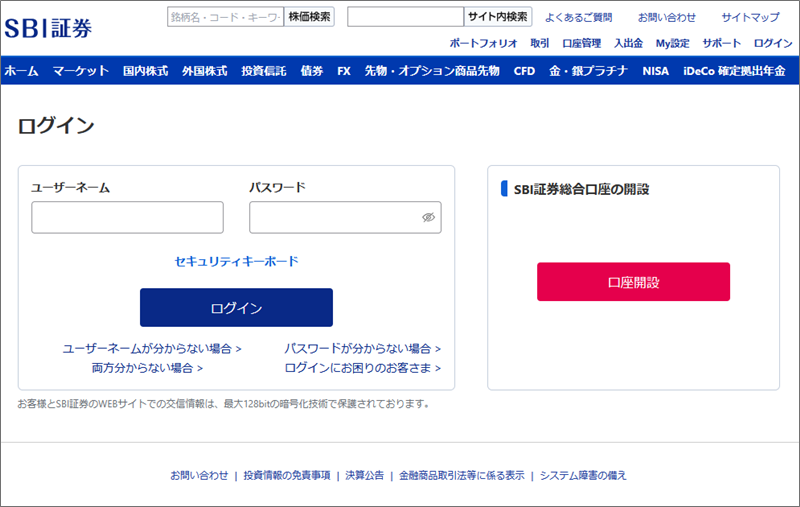Open 投資情報の免責事項 footer link

click(287, 475)
